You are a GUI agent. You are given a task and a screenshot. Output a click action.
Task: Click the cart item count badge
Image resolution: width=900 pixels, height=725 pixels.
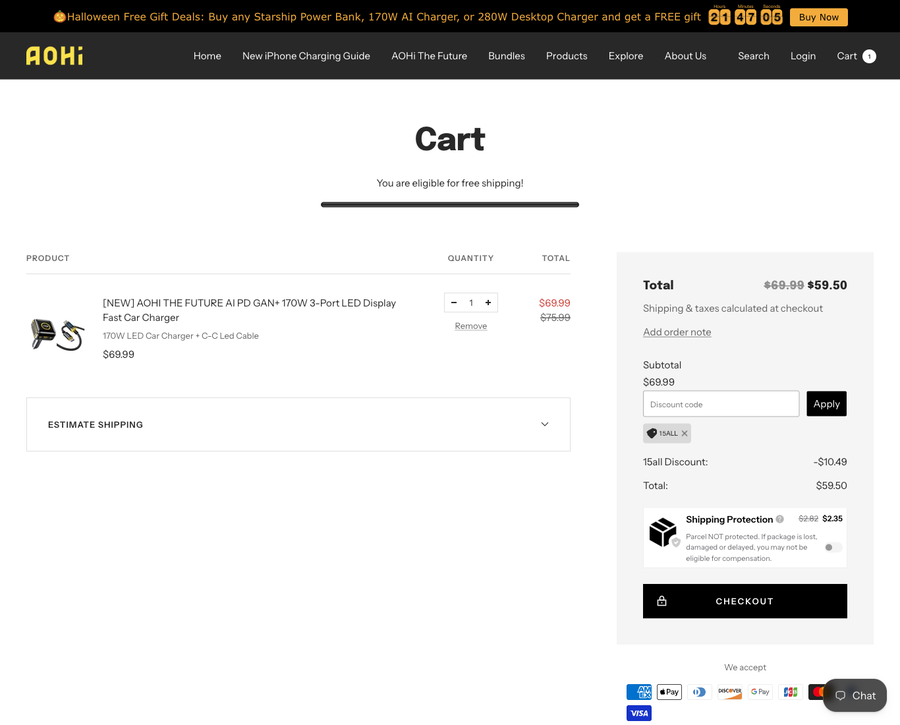pos(870,56)
